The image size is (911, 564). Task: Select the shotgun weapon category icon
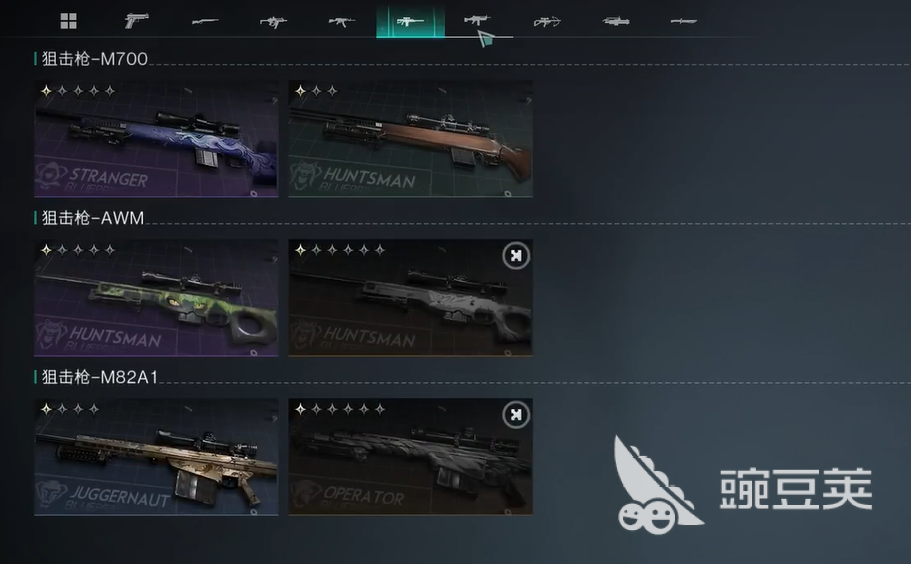(x=205, y=21)
